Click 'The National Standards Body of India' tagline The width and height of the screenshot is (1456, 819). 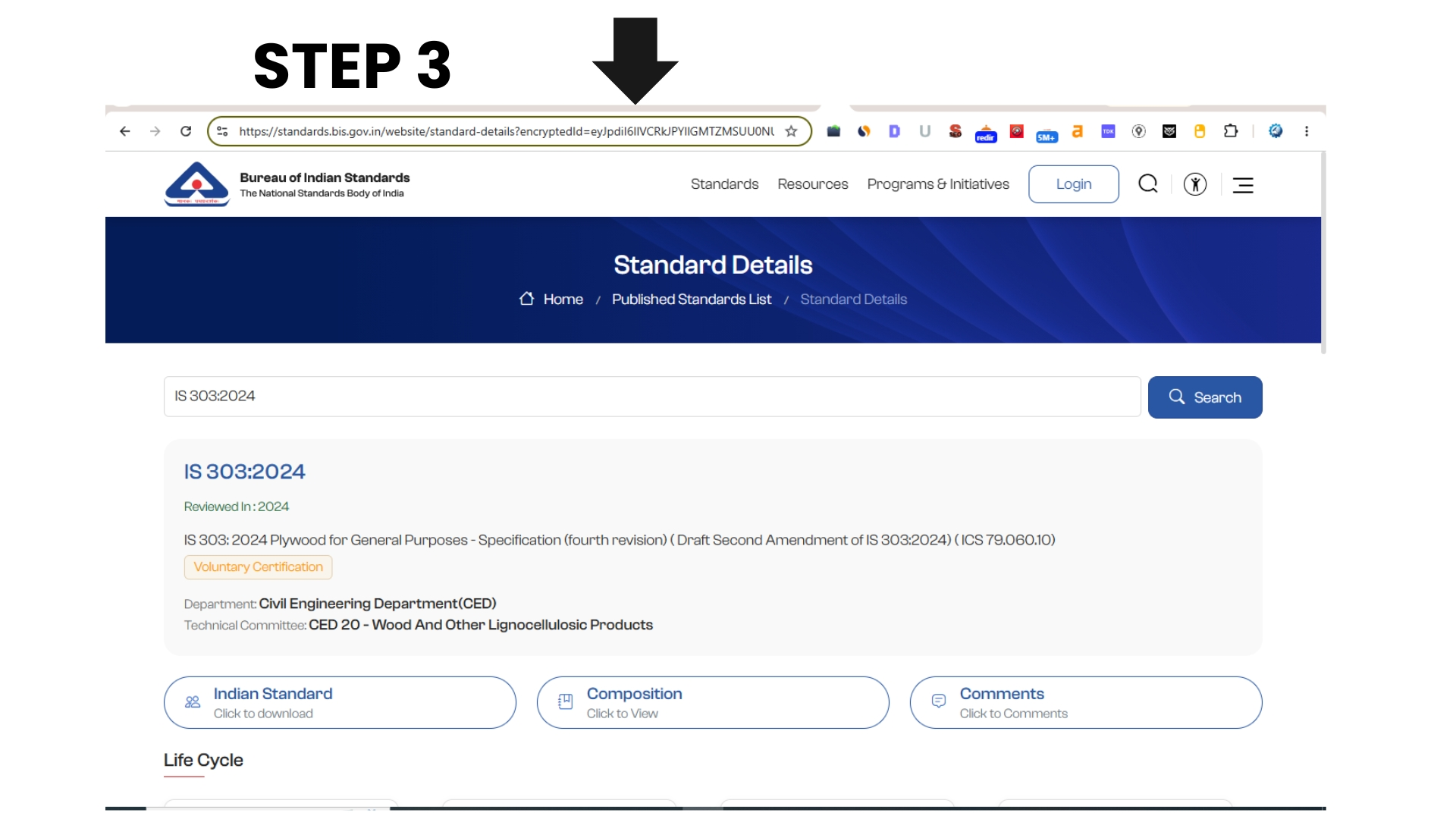[x=322, y=193]
